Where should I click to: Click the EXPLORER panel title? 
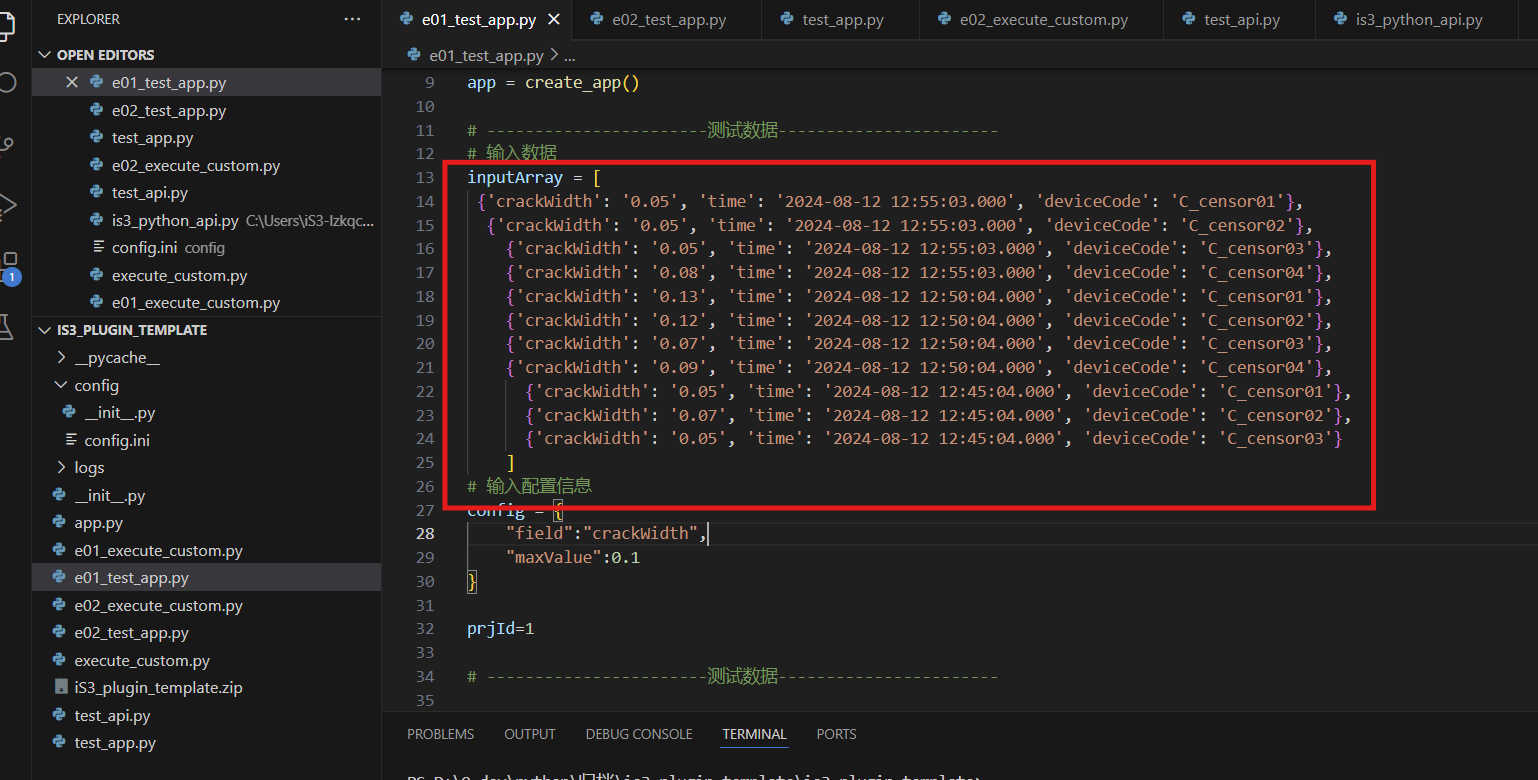pyautogui.click(x=88, y=19)
